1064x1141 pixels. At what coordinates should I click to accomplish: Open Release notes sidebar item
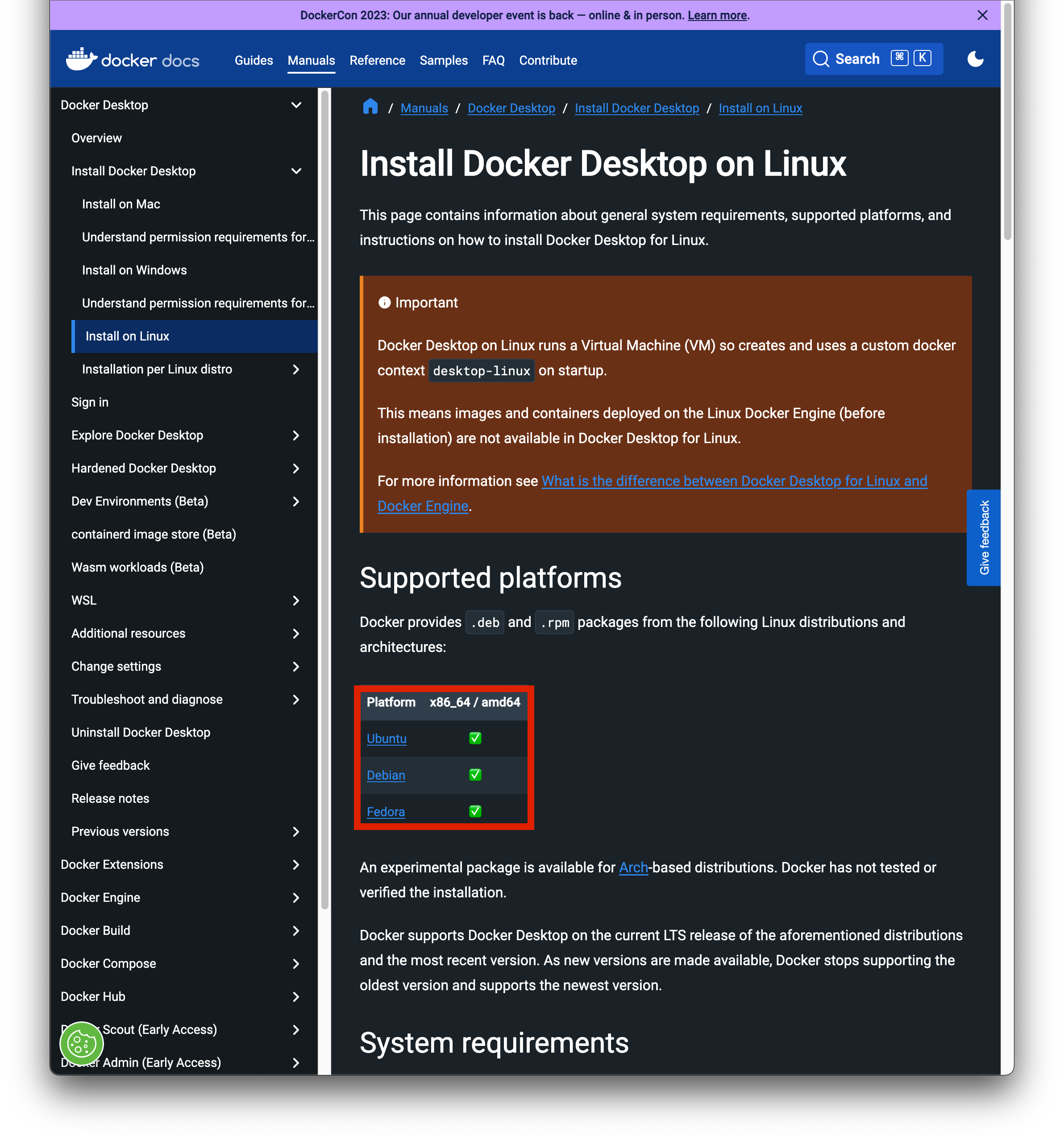(110, 798)
